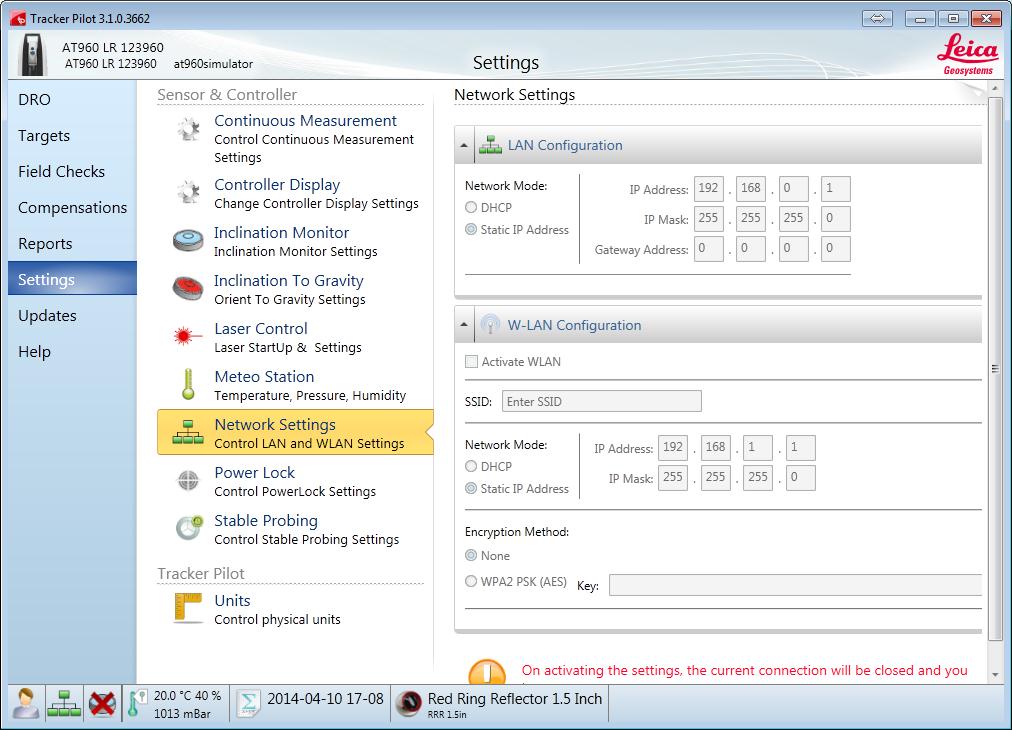Open Meteo Station via its thermometer icon
This screenshot has width=1012, height=730.
tap(189, 385)
